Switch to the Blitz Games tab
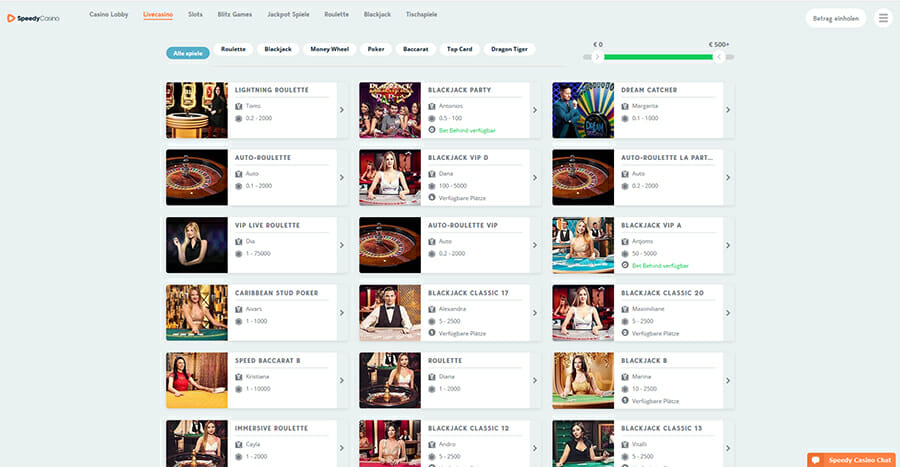The image size is (900, 467). coord(235,14)
